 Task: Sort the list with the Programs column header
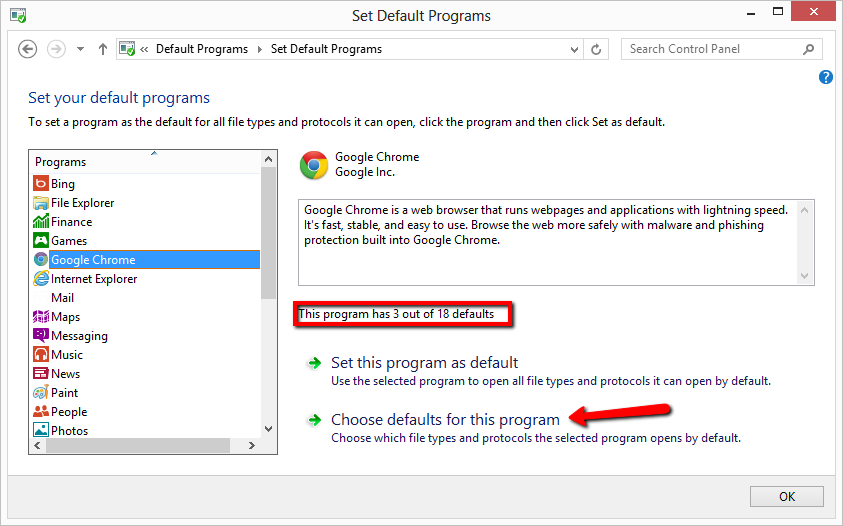tap(145, 162)
